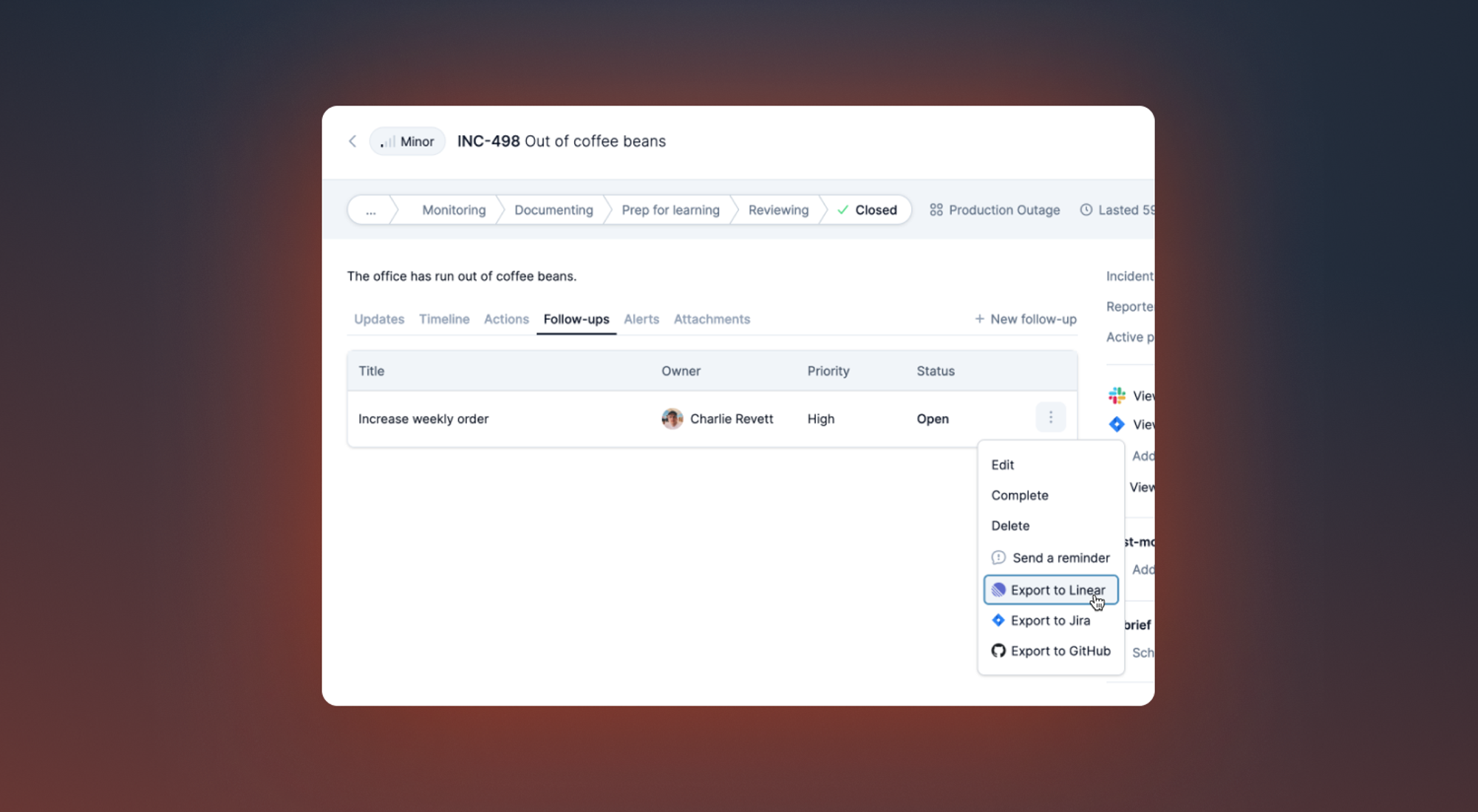Click the Jira diamond icon in sidebar
Viewport: 1478px width, 812px height.
click(1117, 424)
